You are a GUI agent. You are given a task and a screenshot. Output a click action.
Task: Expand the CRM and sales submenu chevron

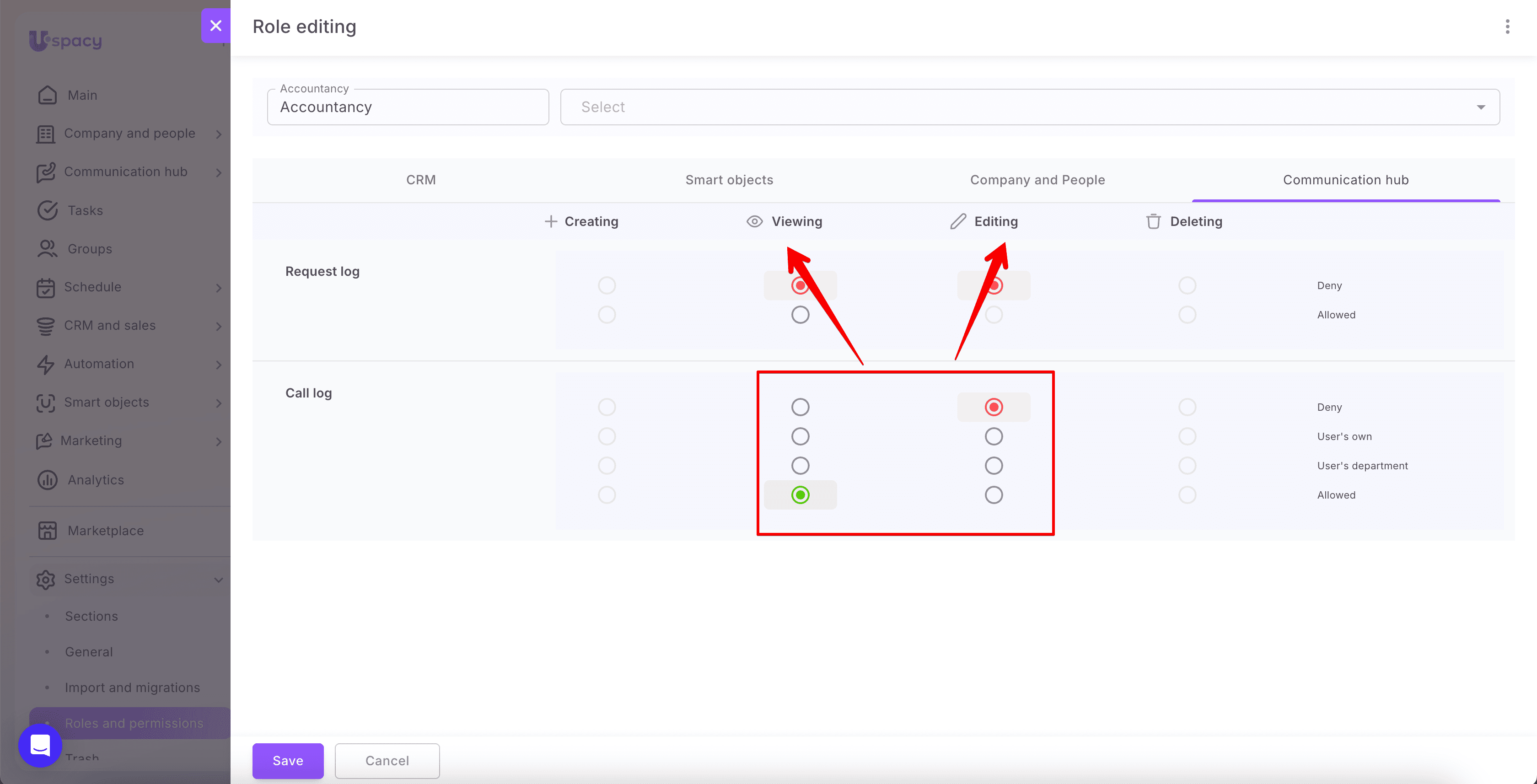coord(219,326)
